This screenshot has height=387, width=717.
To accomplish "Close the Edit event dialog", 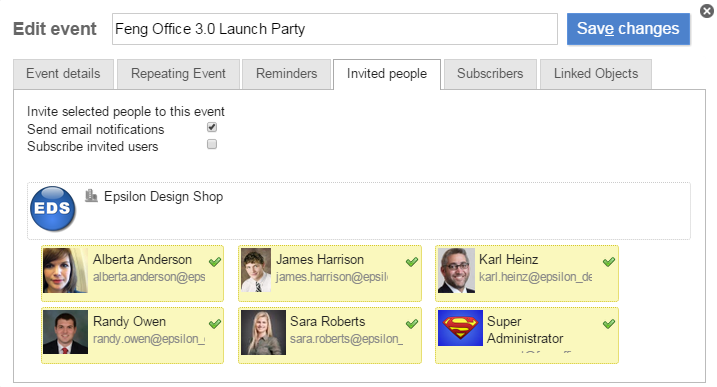I will (707, 11).
